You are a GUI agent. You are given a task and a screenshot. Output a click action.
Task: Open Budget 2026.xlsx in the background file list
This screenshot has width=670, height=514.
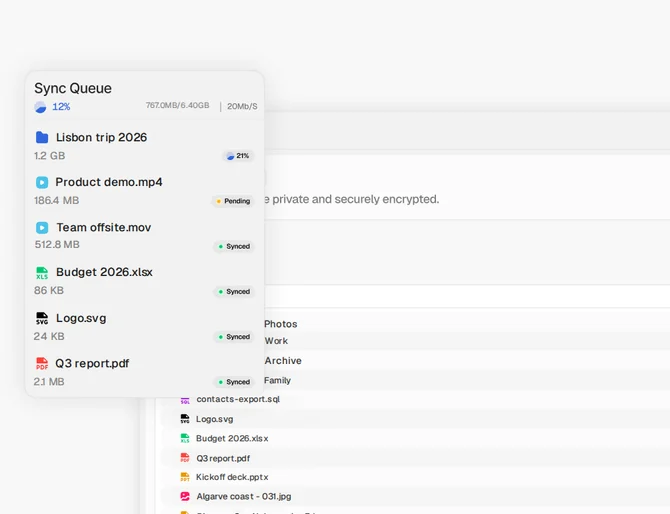(x=232, y=438)
